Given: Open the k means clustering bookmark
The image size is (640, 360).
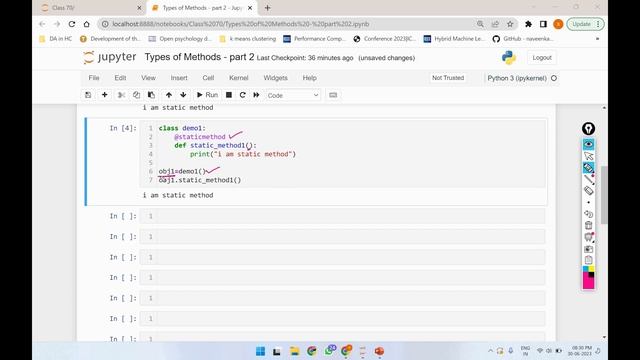Looking at the screenshot, I should 248,39.
